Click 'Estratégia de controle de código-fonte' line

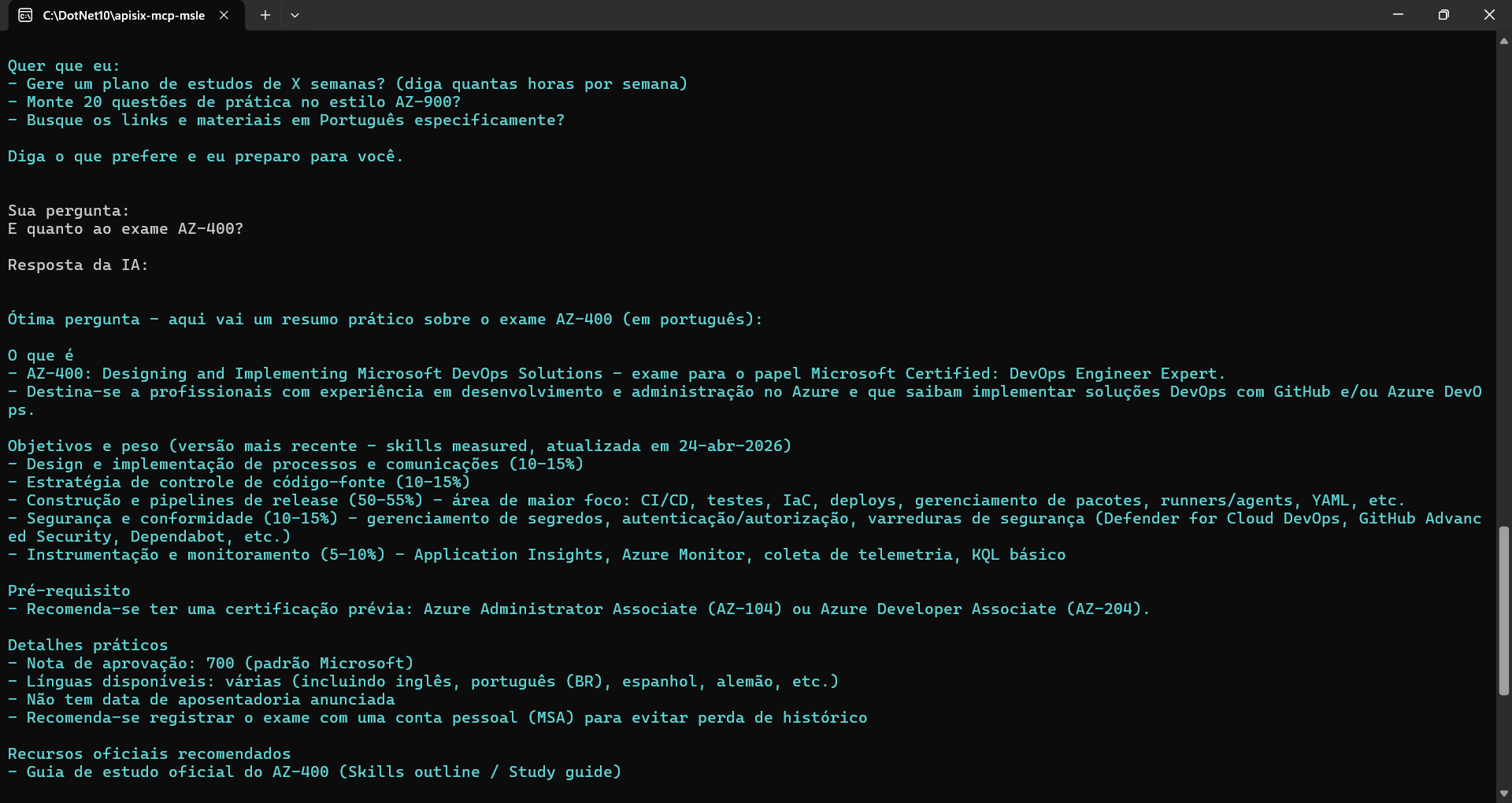[x=239, y=483]
